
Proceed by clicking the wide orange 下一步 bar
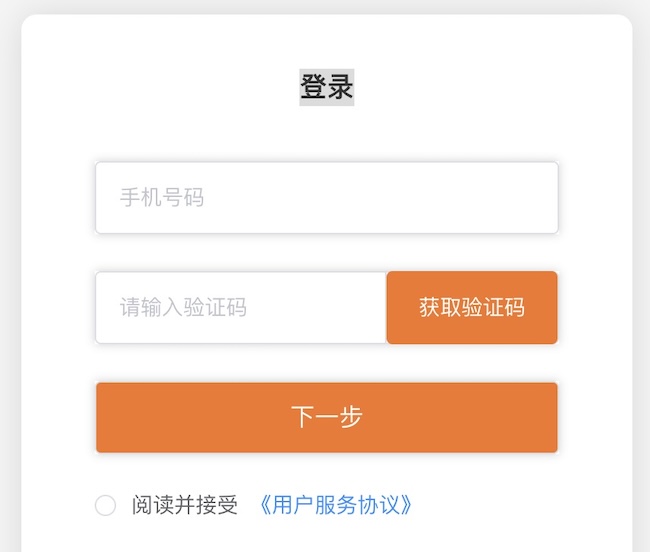[x=326, y=417]
